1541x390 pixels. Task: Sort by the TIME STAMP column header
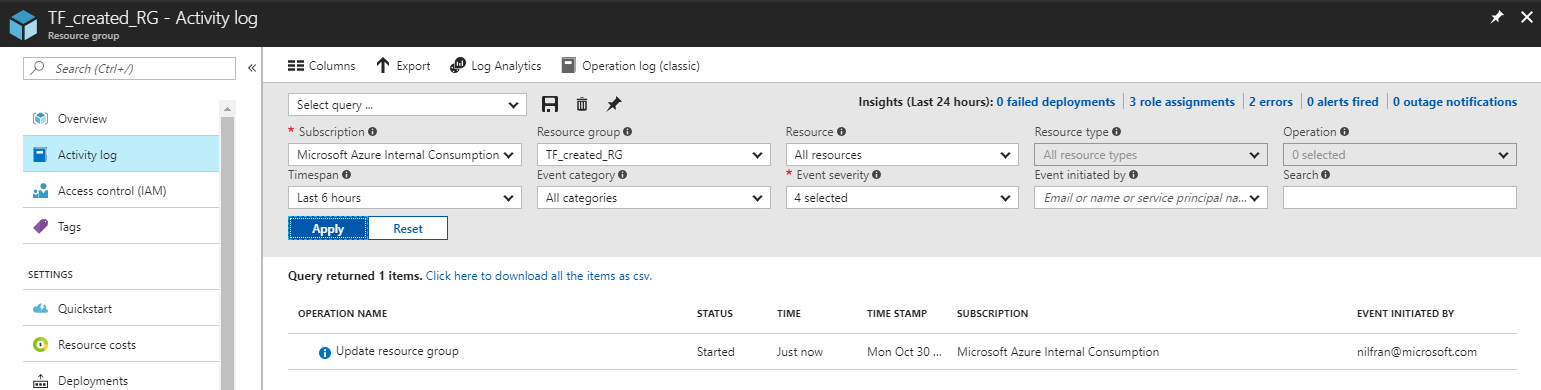pyautogui.click(x=897, y=314)
